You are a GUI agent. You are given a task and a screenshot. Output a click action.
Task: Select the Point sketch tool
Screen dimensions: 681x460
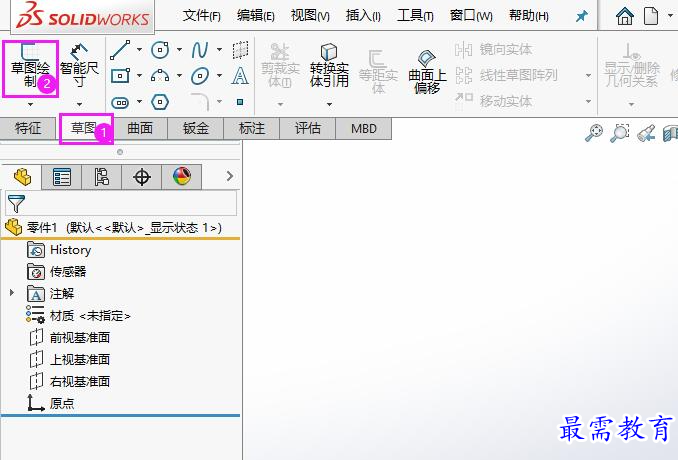point(240,103)
